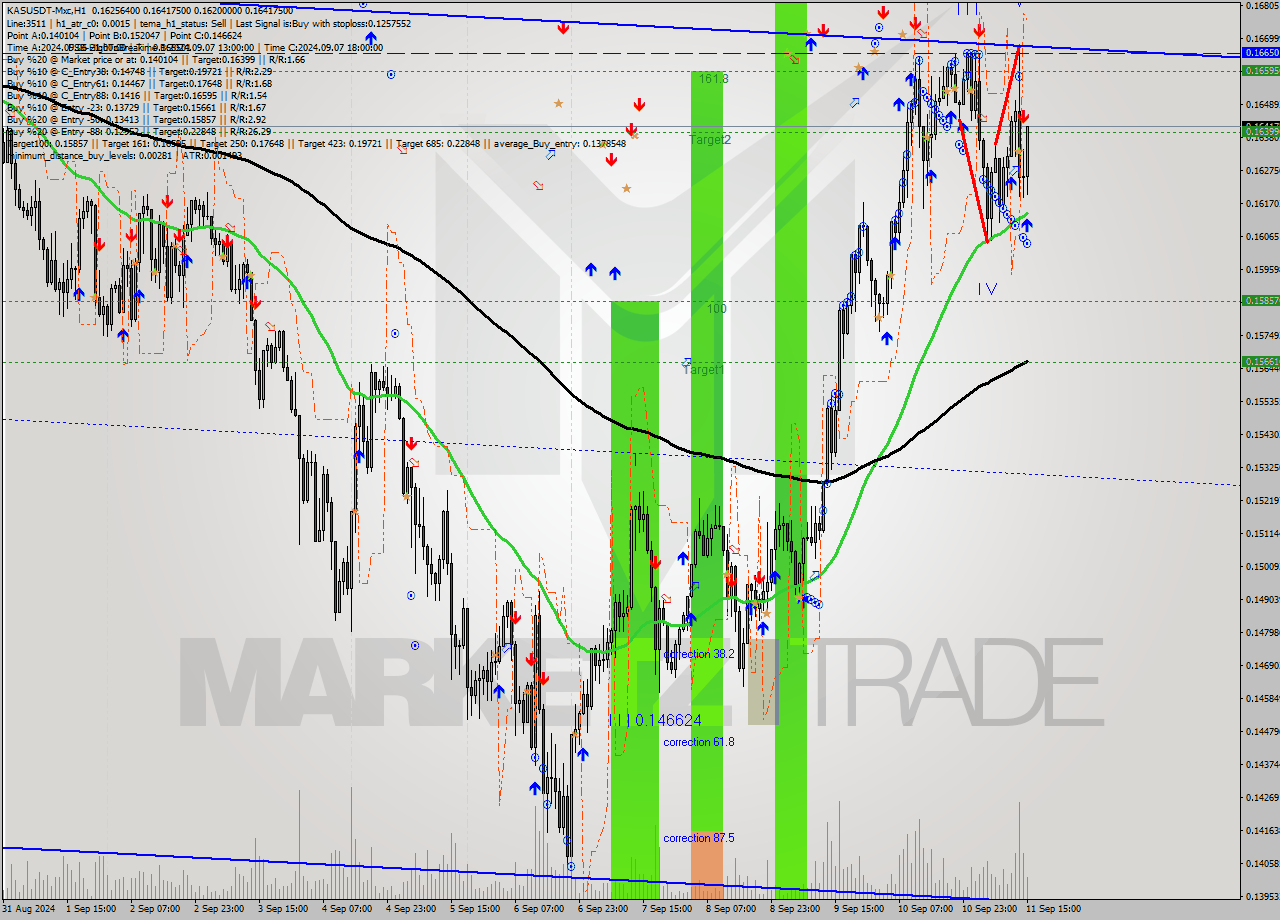The height and width of the screenshot is (920, 1280).
Task: Click the 2 Sep 23:00 time label
Action: point(220,909)
